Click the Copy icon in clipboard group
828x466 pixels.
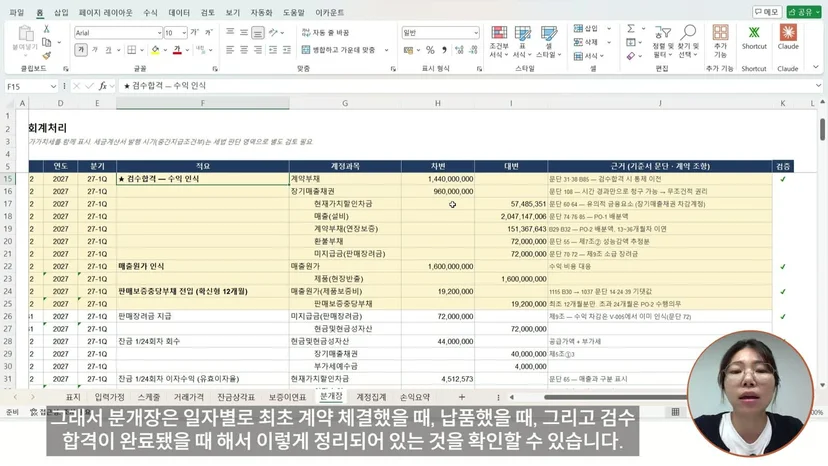(x=46, y=42)
